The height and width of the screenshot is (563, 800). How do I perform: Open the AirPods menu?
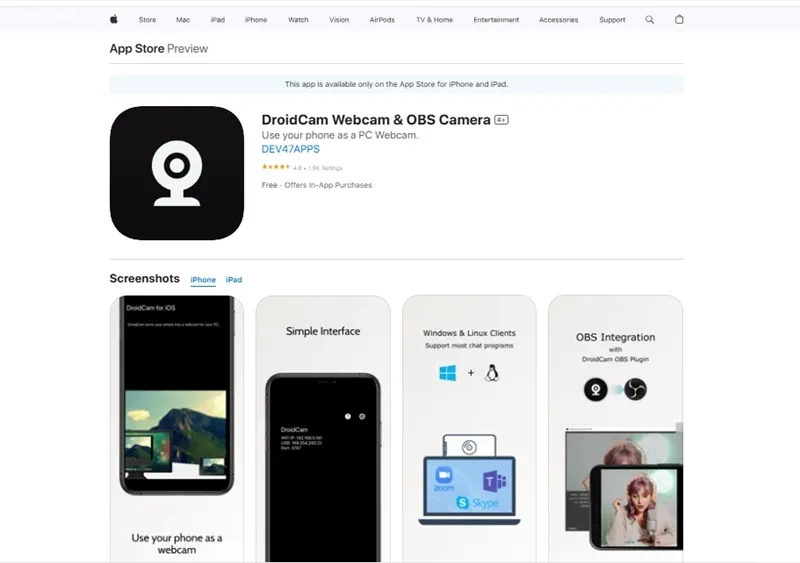(382, 20)
